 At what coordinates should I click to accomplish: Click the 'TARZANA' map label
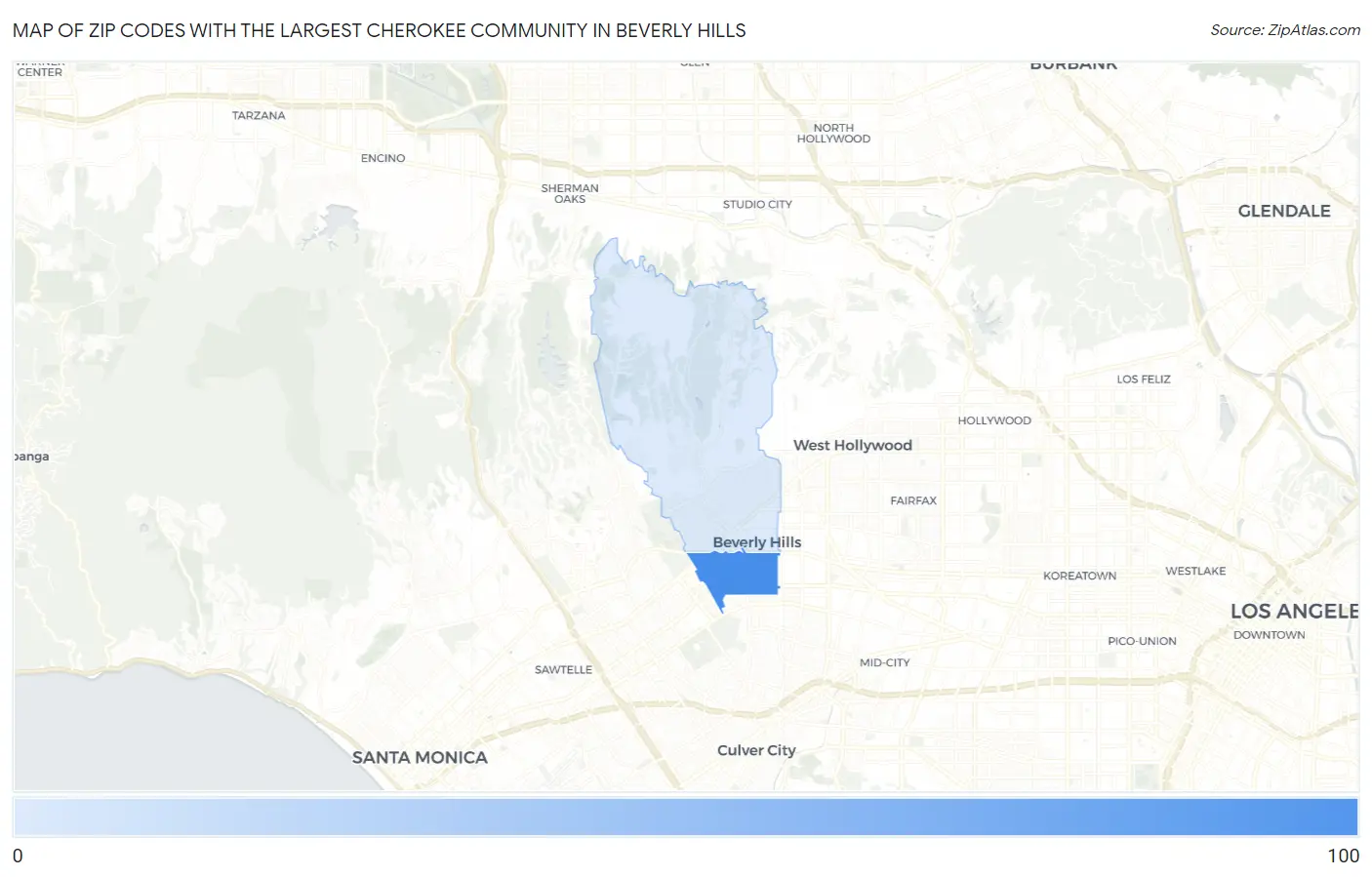point(259,115)
